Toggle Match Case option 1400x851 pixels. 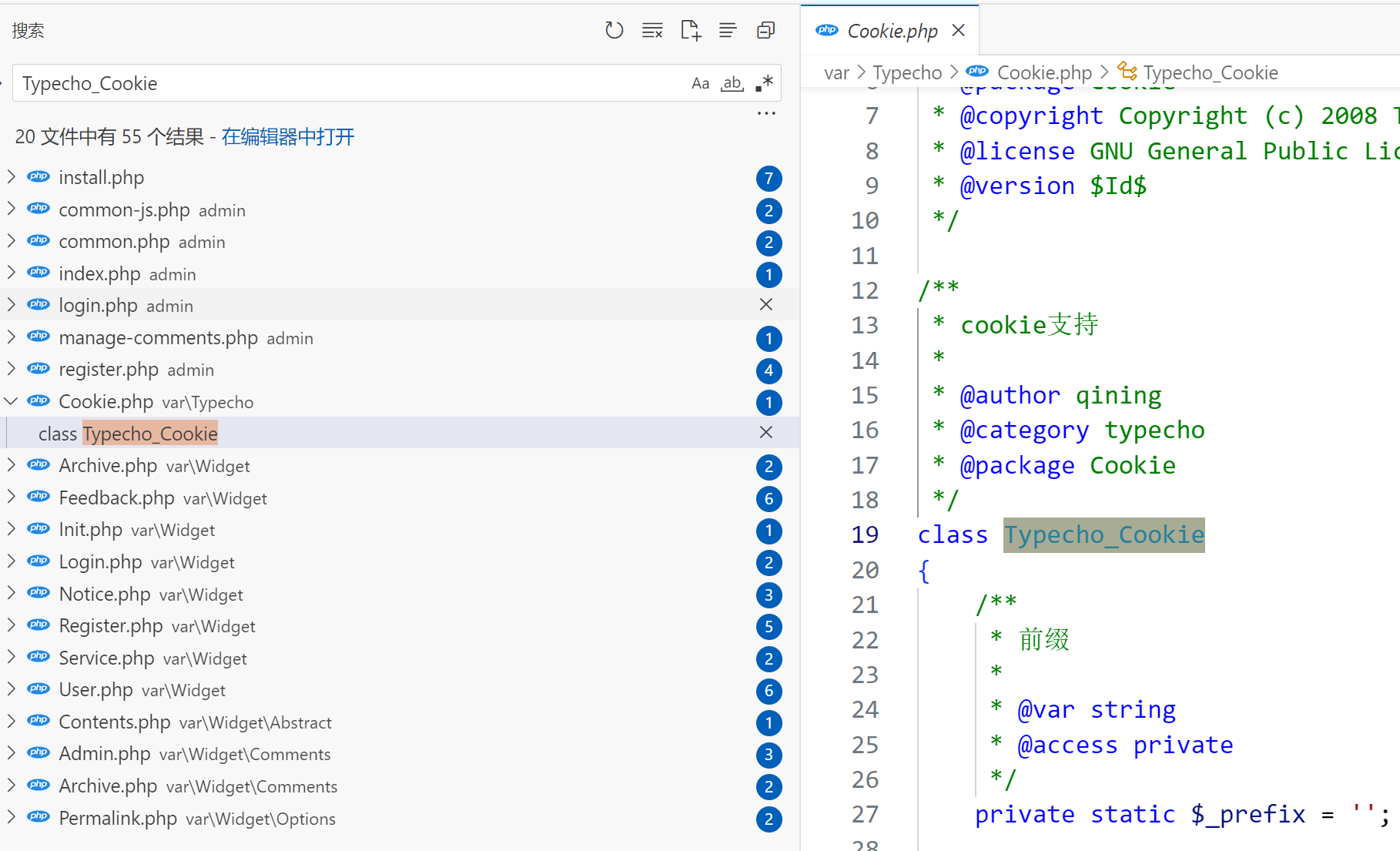pyautogui.click(x=700, y=83)
